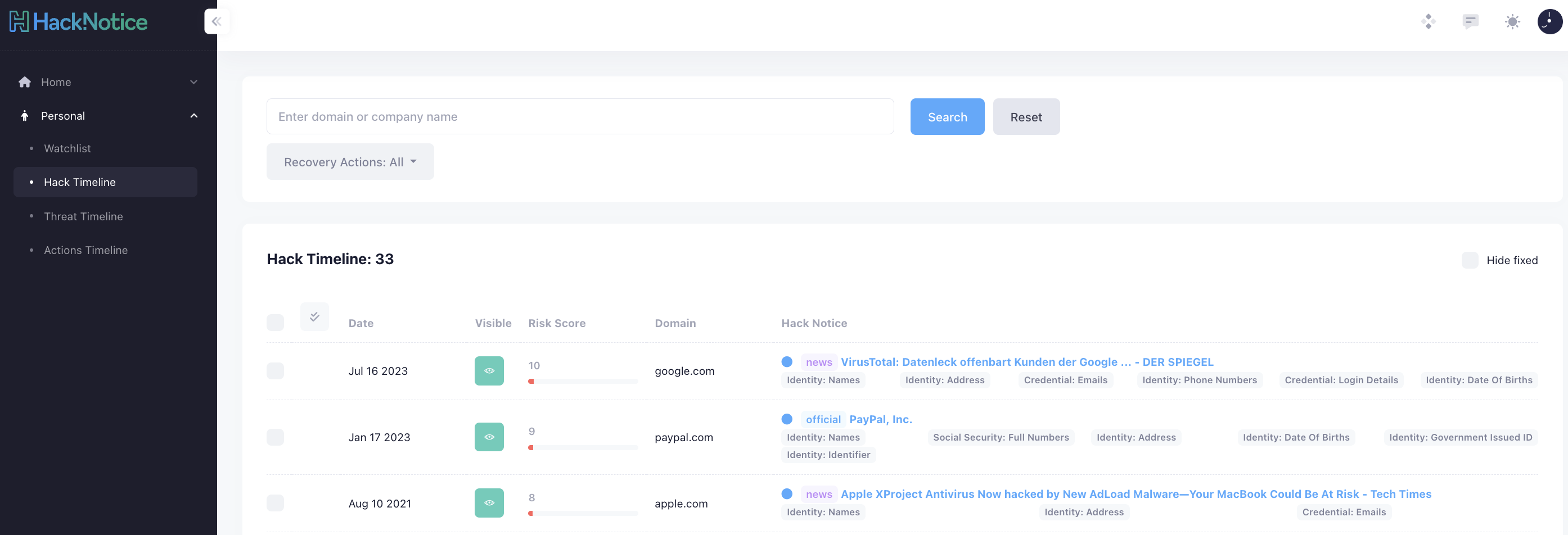Click the four-diamond apps icon
Viewport: 1568px width, 535px height.
click(x=1428, y=22)
